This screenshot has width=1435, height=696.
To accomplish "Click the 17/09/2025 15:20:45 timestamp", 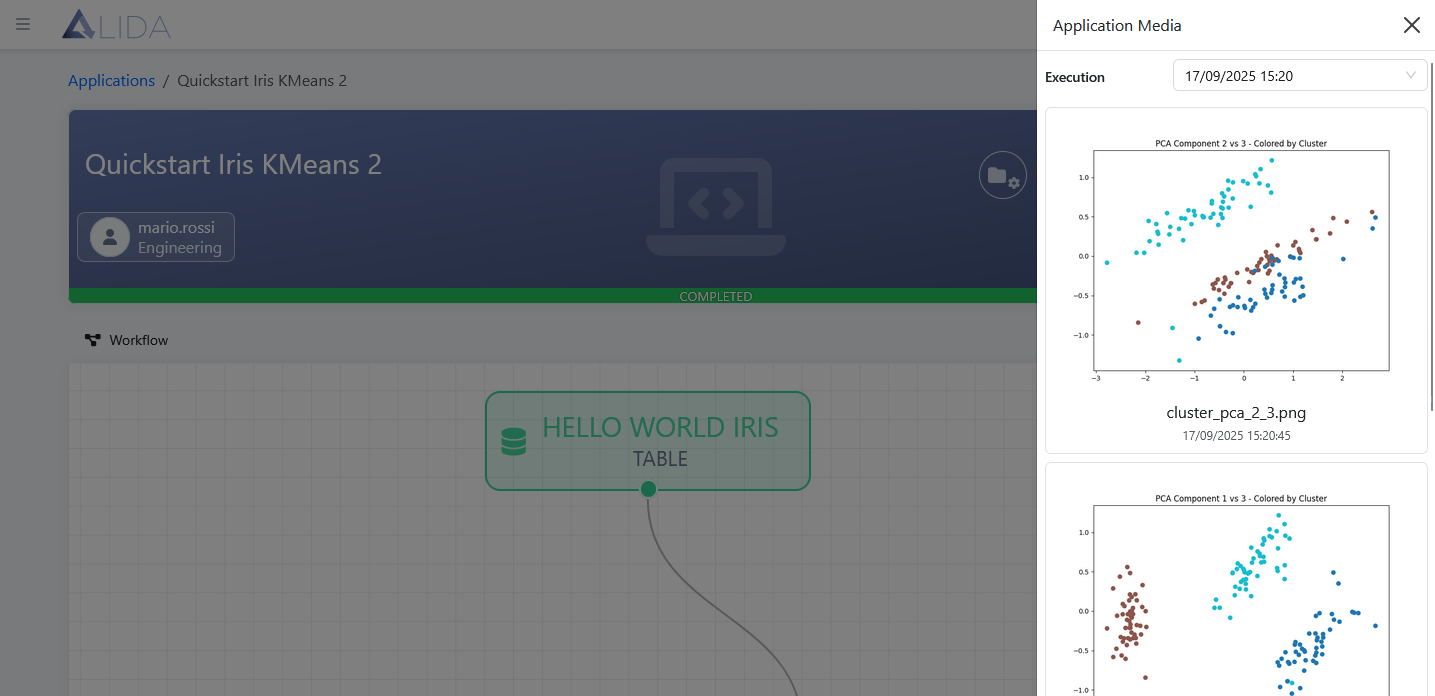I will (x=1236, y=436).
